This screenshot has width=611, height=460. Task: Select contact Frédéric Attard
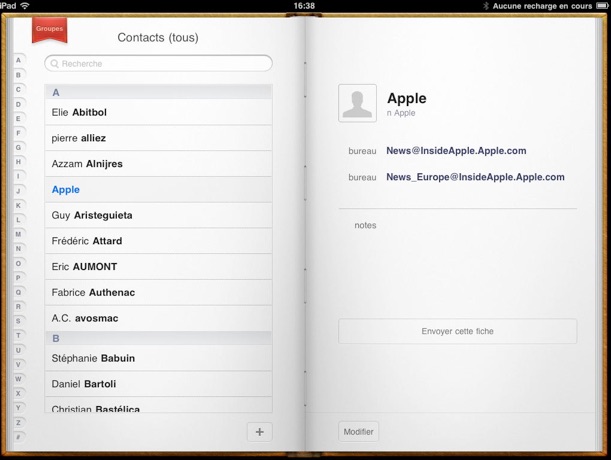coord(158,241)
